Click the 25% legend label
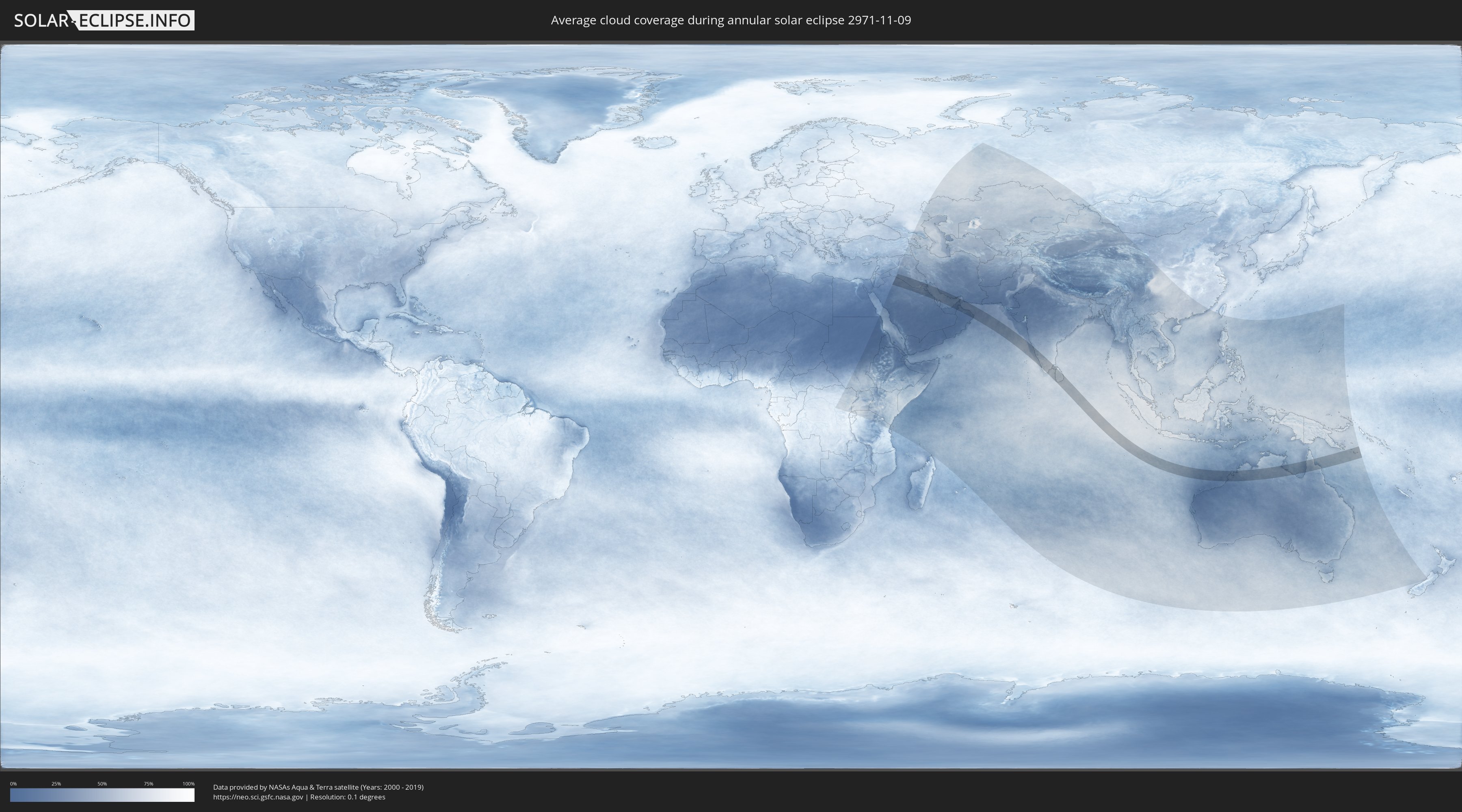This screenshot has height=812, width=1462. [56, 784]
